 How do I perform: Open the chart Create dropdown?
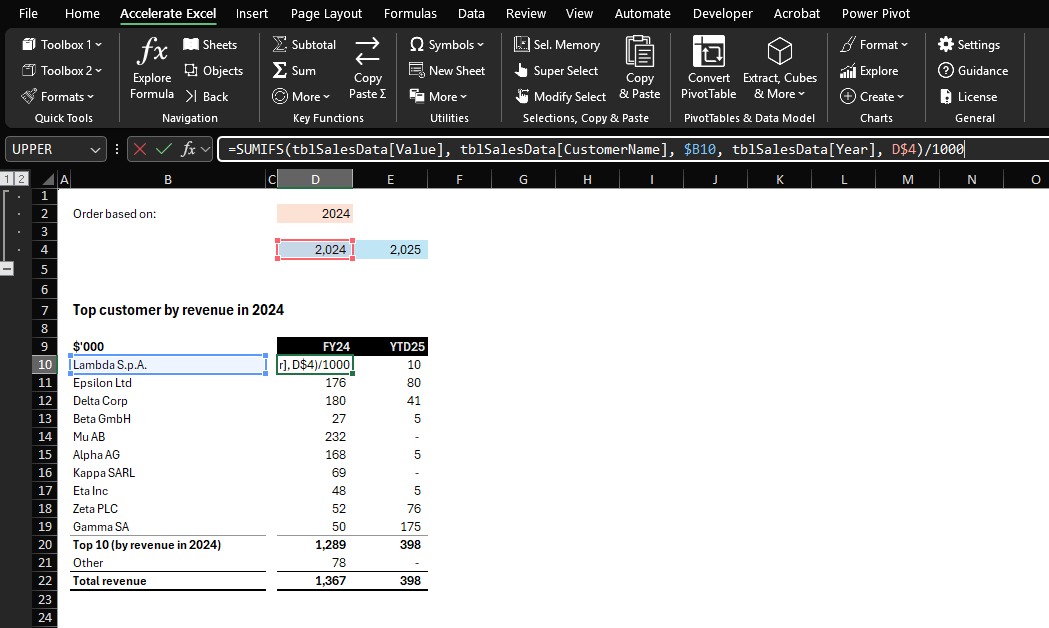tap(872, 96)
